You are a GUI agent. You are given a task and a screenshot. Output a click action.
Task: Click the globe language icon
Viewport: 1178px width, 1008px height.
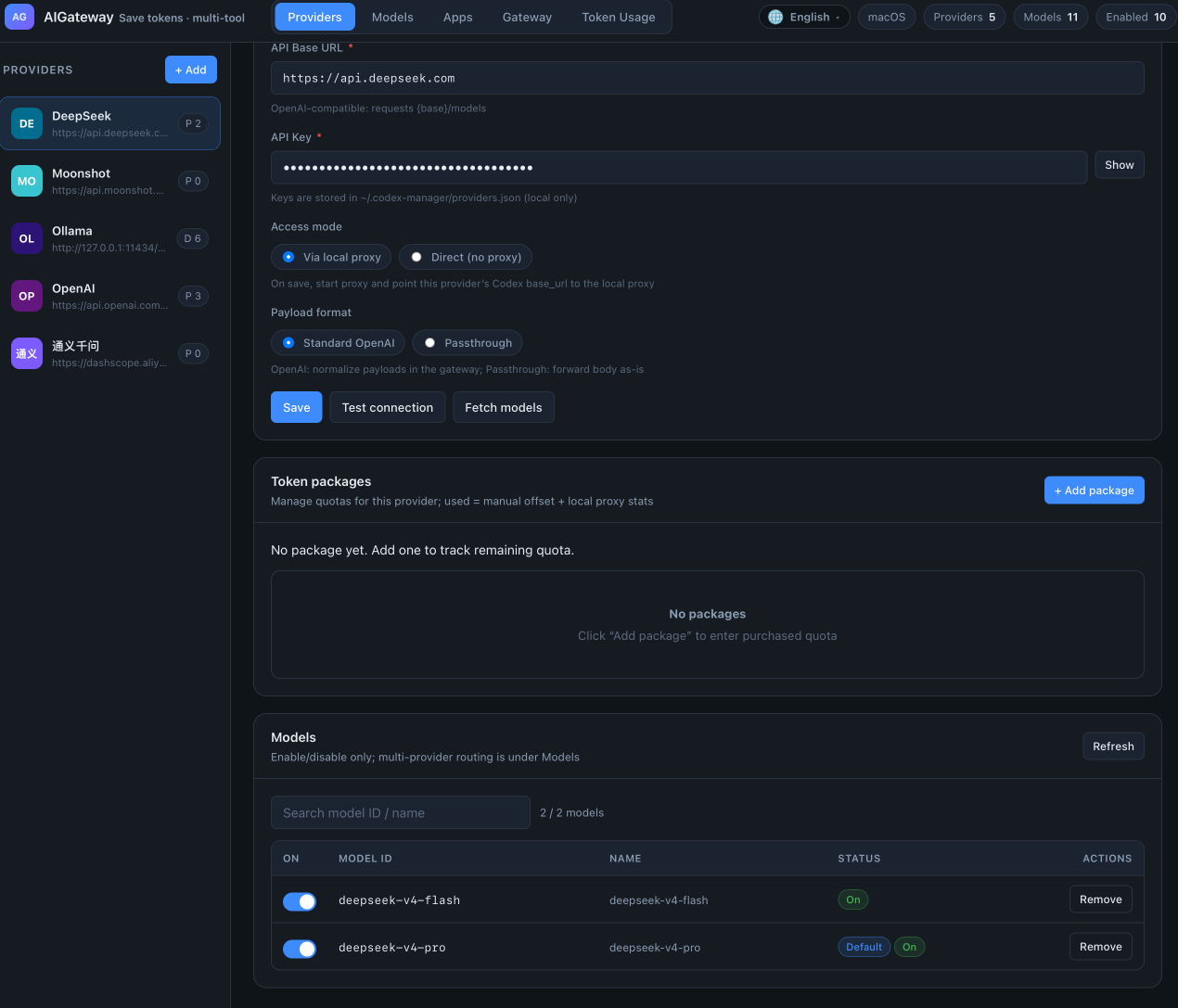pos(775,17)
